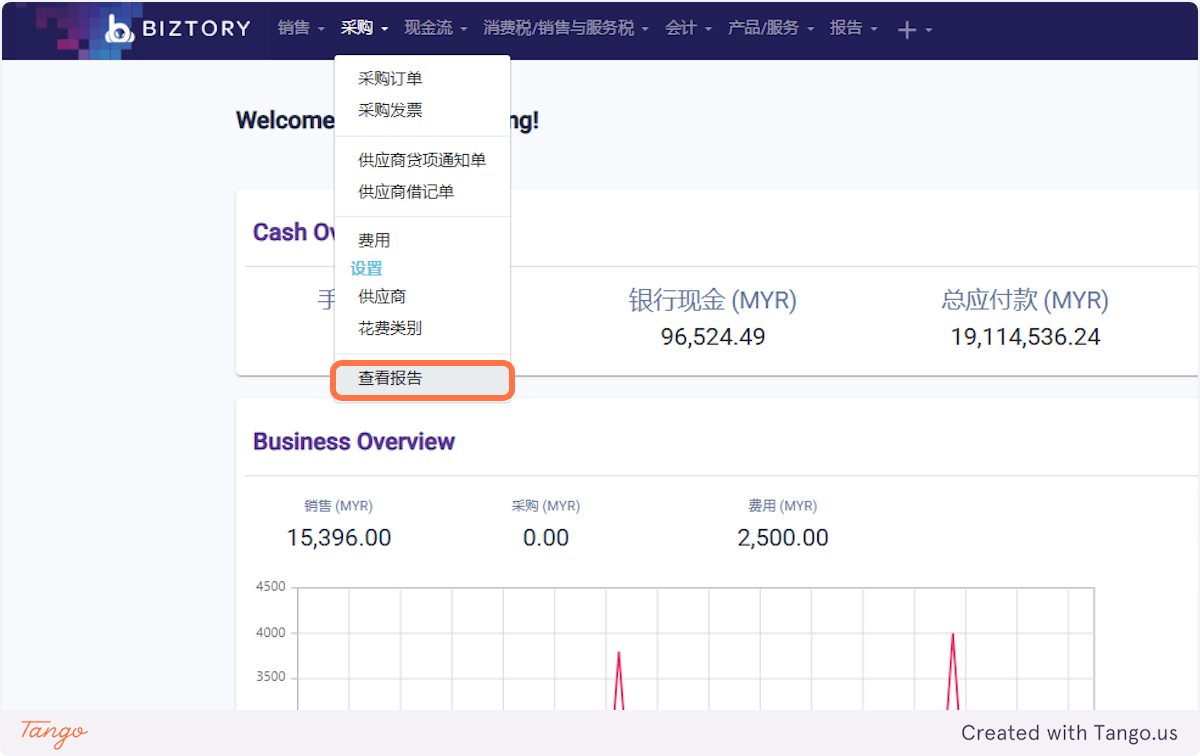Click the 销售 (MYR) overview label
The image size is (1200, 756).
click(339, 507)
